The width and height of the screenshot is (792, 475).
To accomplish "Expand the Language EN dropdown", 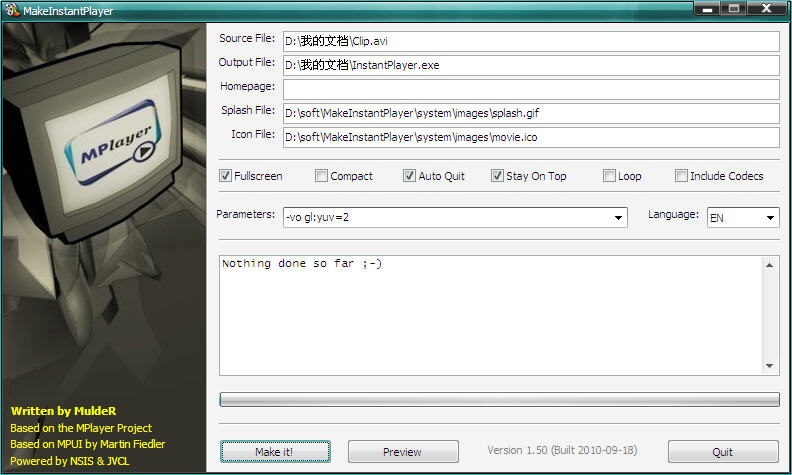I will (x=770, y=218).
